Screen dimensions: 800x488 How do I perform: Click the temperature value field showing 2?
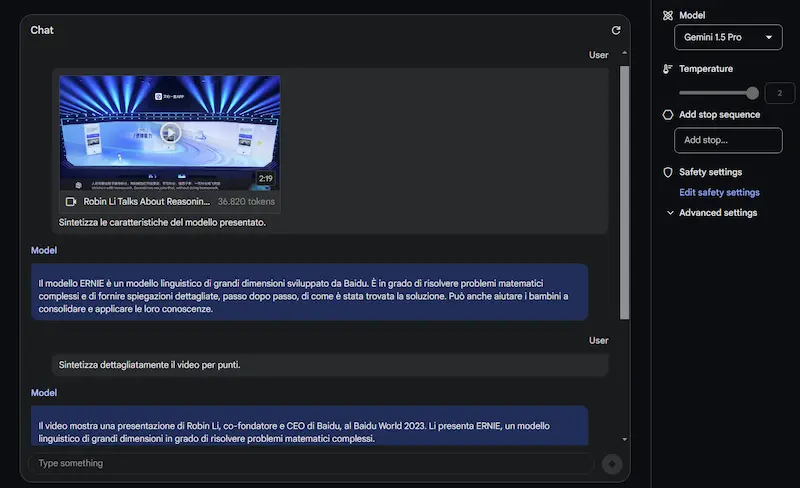click(779, 93)
